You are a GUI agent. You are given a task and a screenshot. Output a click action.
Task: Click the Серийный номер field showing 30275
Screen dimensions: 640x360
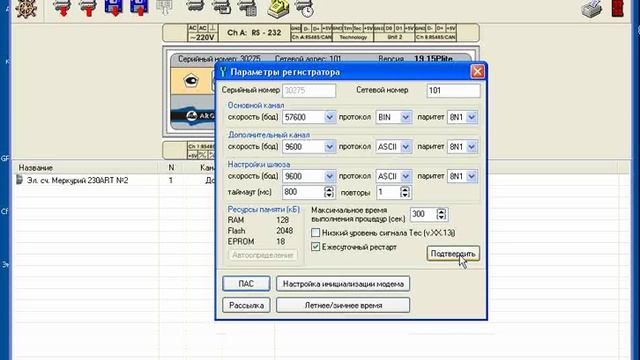309,91
